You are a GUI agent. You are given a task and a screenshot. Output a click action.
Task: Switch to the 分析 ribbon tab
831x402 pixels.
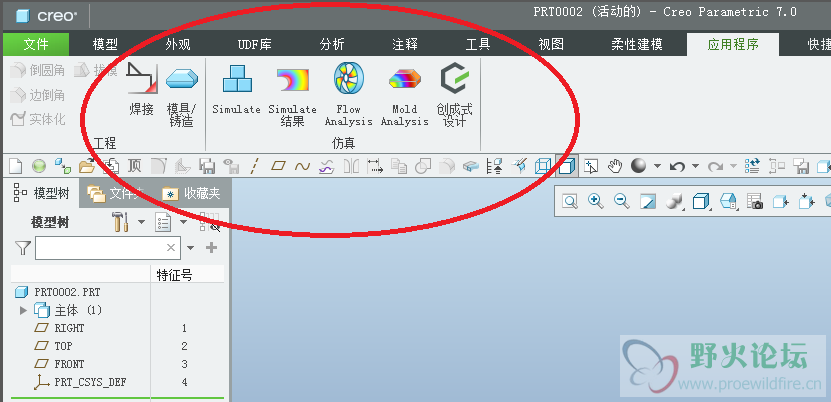(332, 44)
